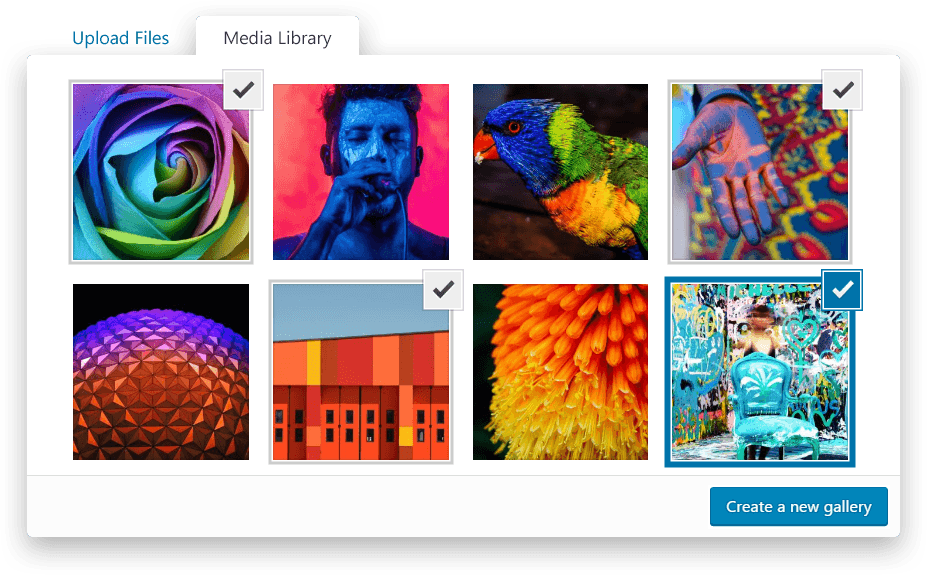This screenshot has height=575, width=927.
Task: Click the turquoise chair graffiti thumbnail
Action: coord(760,372)
